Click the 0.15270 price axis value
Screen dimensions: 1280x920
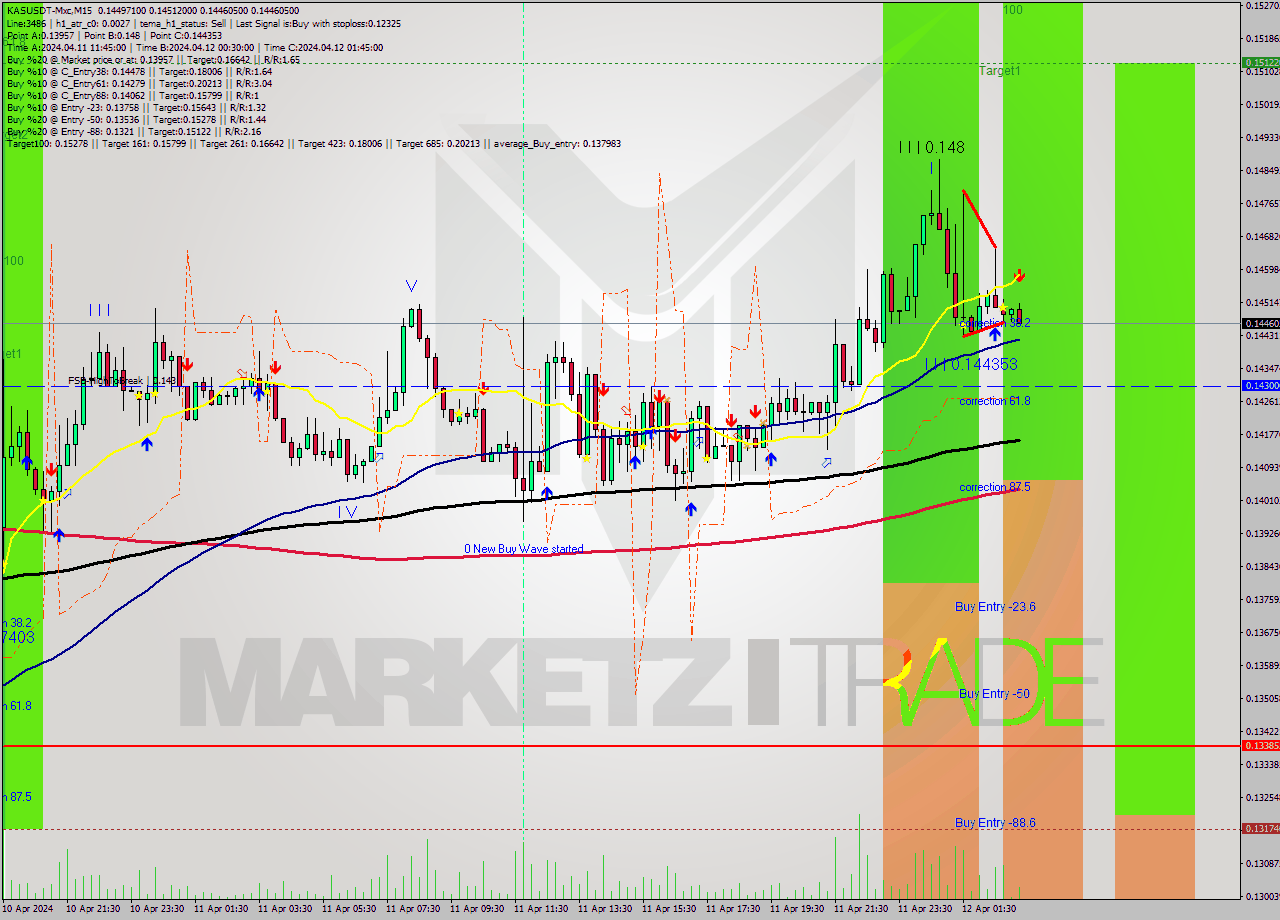pyautogui.click(x=1262, y=6)
